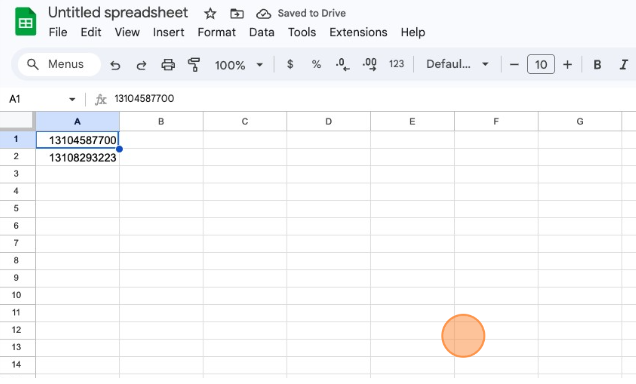The width and height of the screenshot is (636, 384).
Task: Select column C header
Action: [245, 122]
